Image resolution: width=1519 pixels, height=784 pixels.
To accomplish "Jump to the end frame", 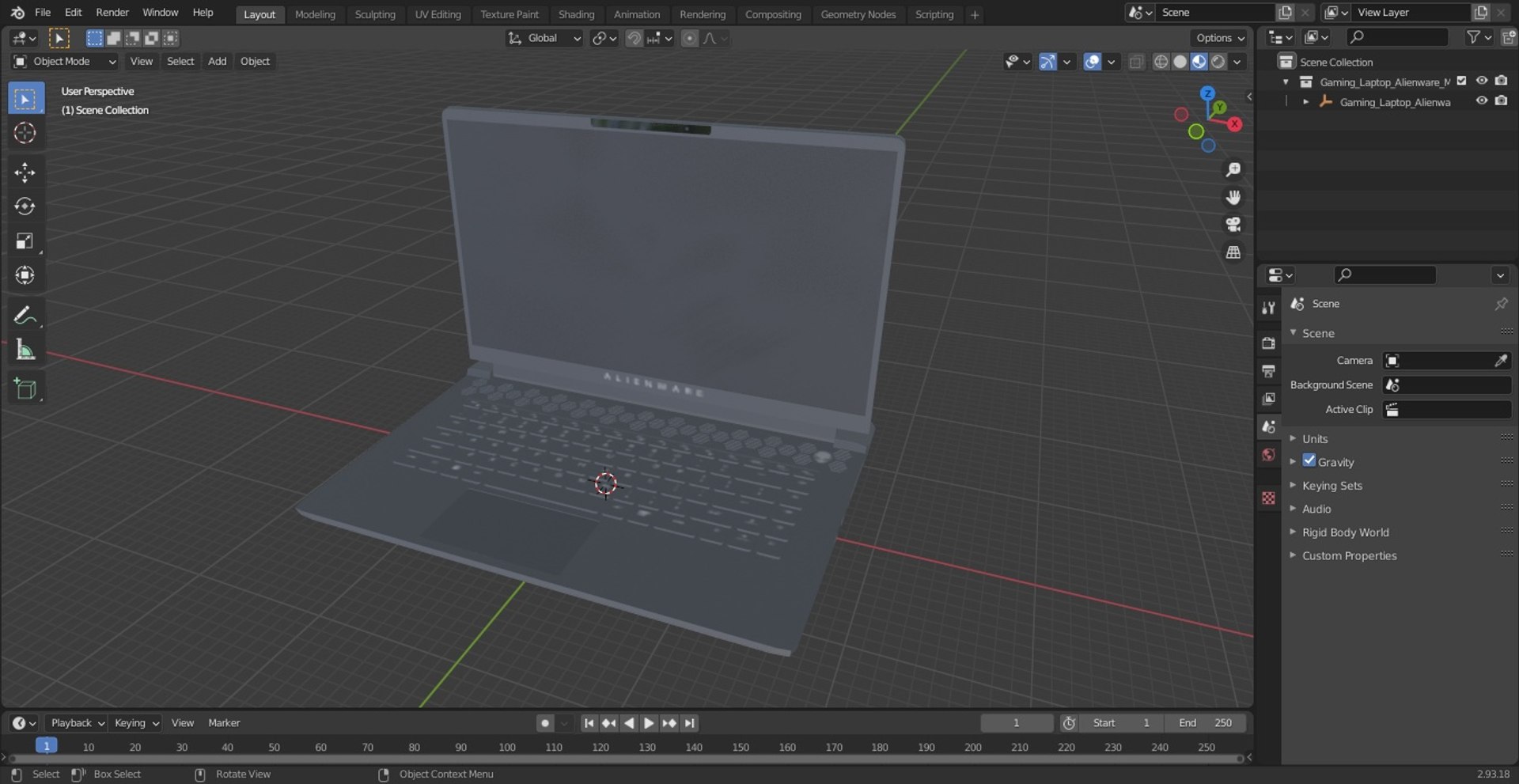I will click(x=689, y=723).
